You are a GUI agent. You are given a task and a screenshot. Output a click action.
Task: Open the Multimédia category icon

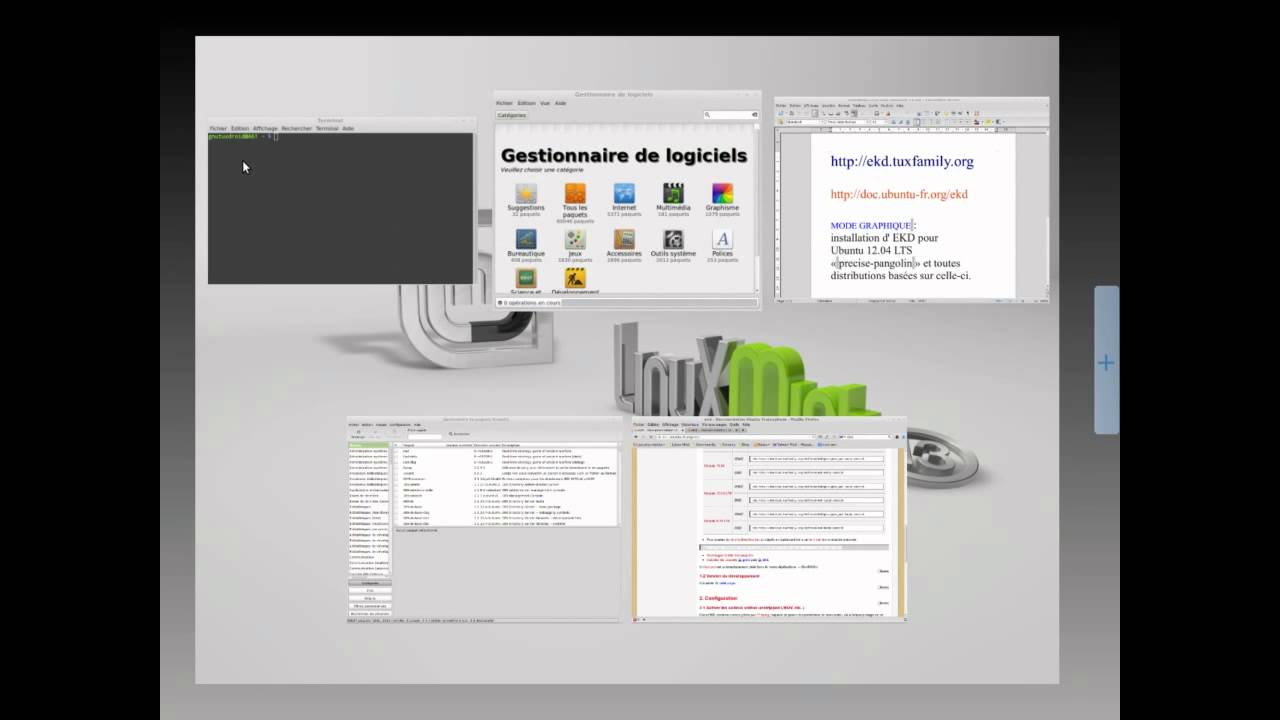coord(673,193)
